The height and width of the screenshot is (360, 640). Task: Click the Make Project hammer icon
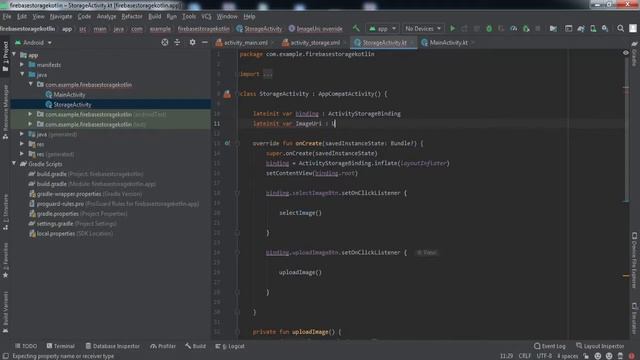point(356,28)
